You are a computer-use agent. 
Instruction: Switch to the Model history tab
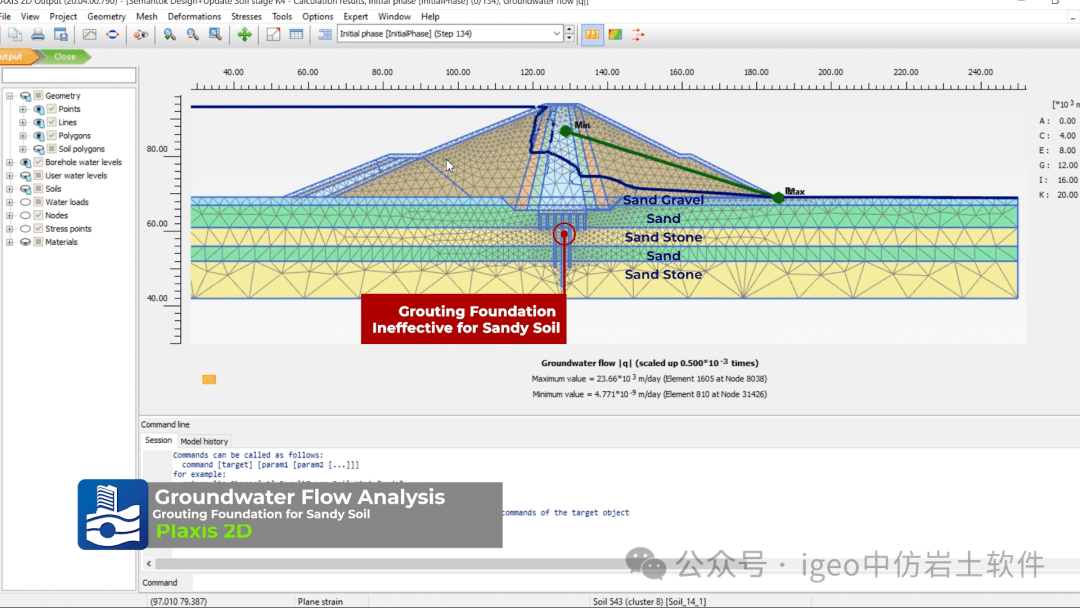click(204, 441)
